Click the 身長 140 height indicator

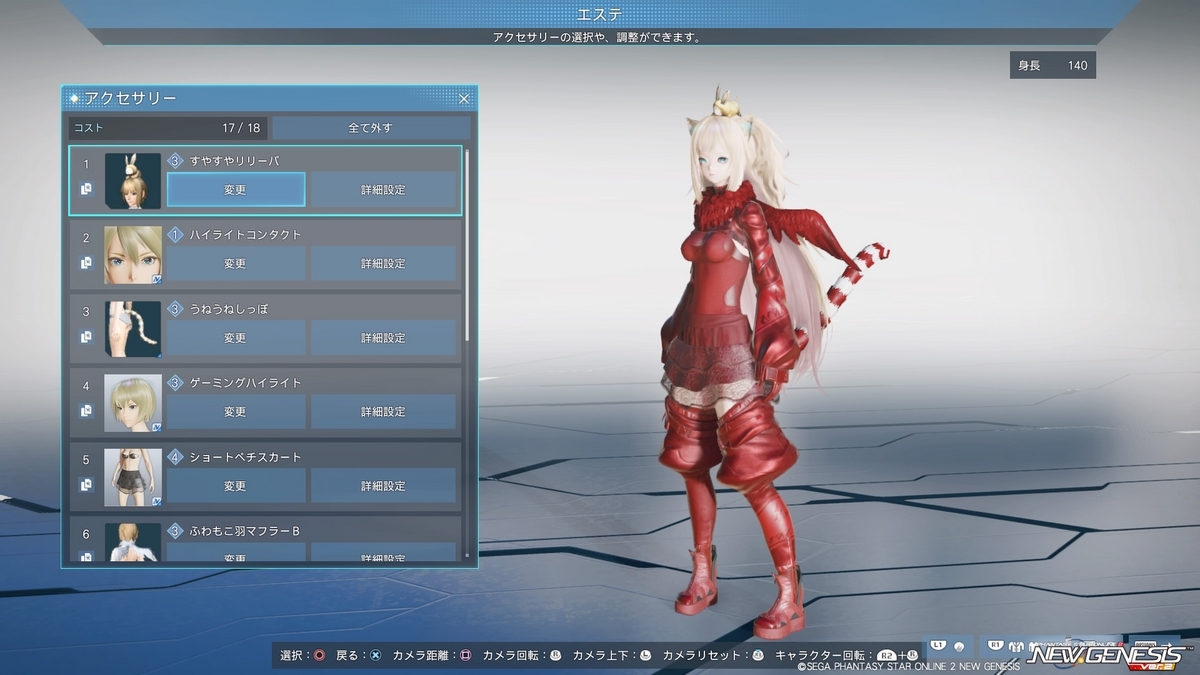point(1053,65)
